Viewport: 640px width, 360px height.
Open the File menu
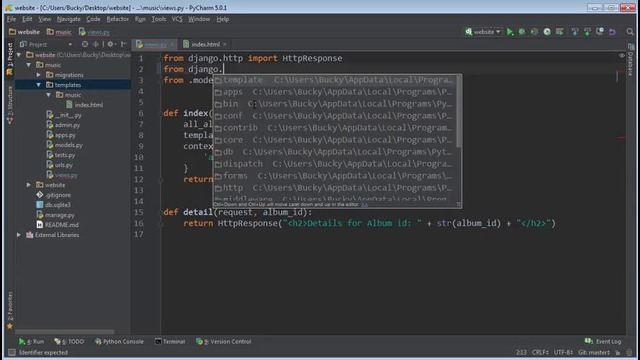11,19
